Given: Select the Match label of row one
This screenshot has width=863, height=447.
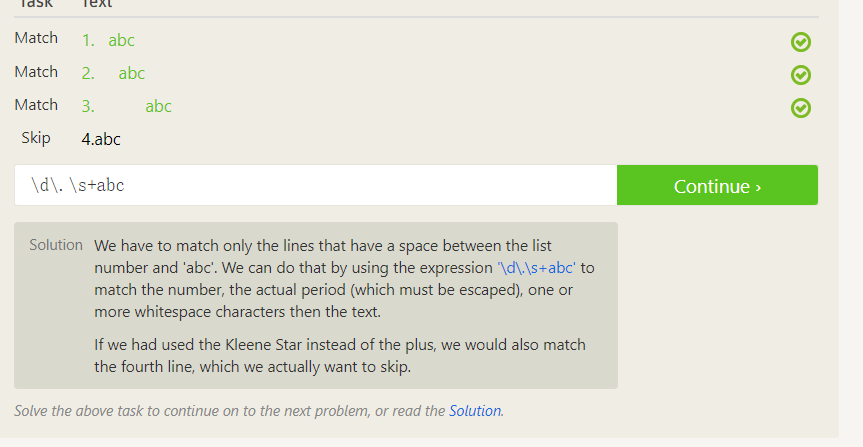Looking at the screenshot, I should pos(36,39).
